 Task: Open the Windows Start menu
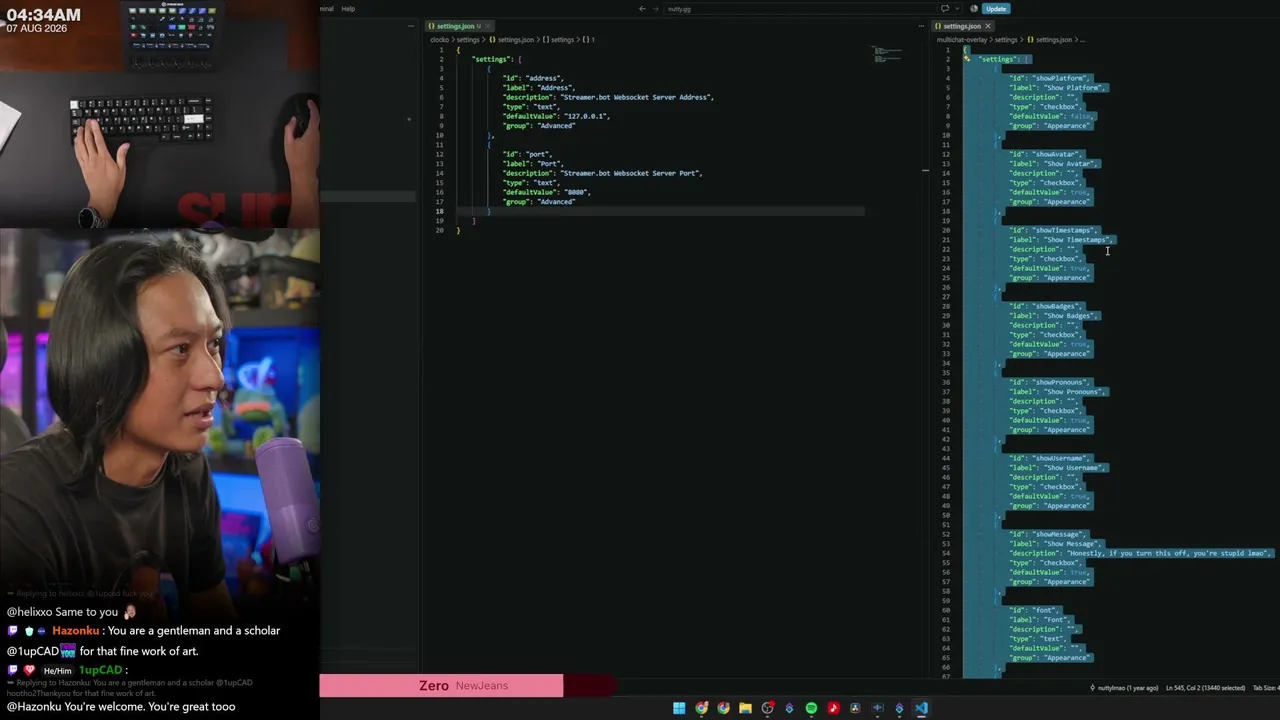pyautogui.click(x=679, y=708)
